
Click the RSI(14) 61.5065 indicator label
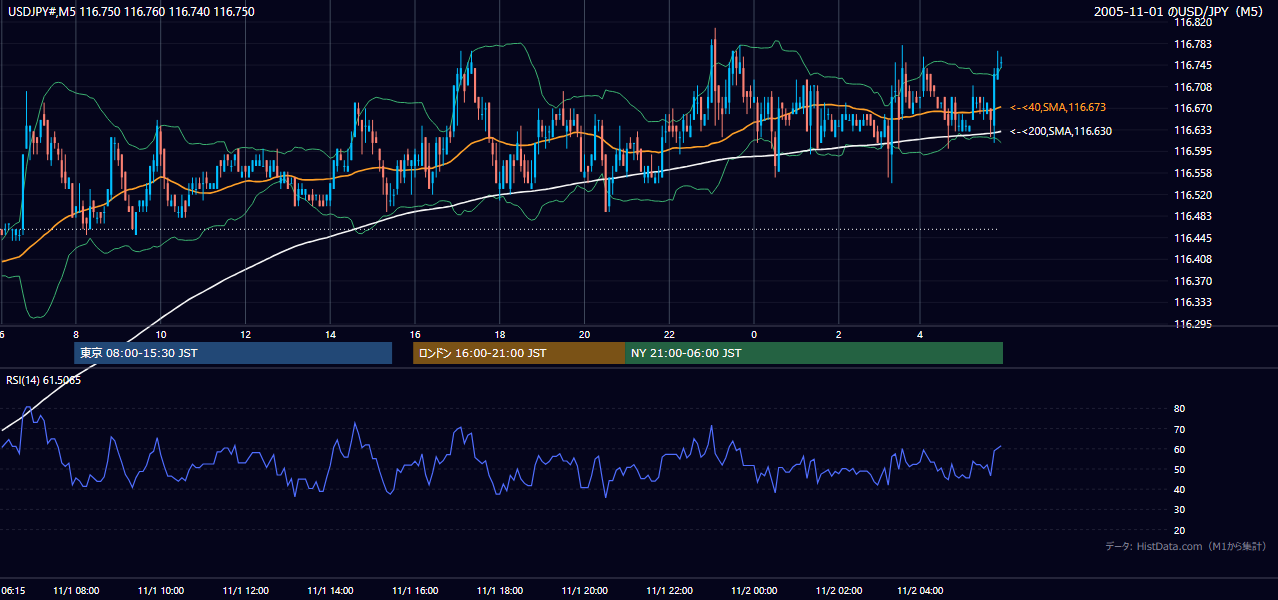[44, 380]
